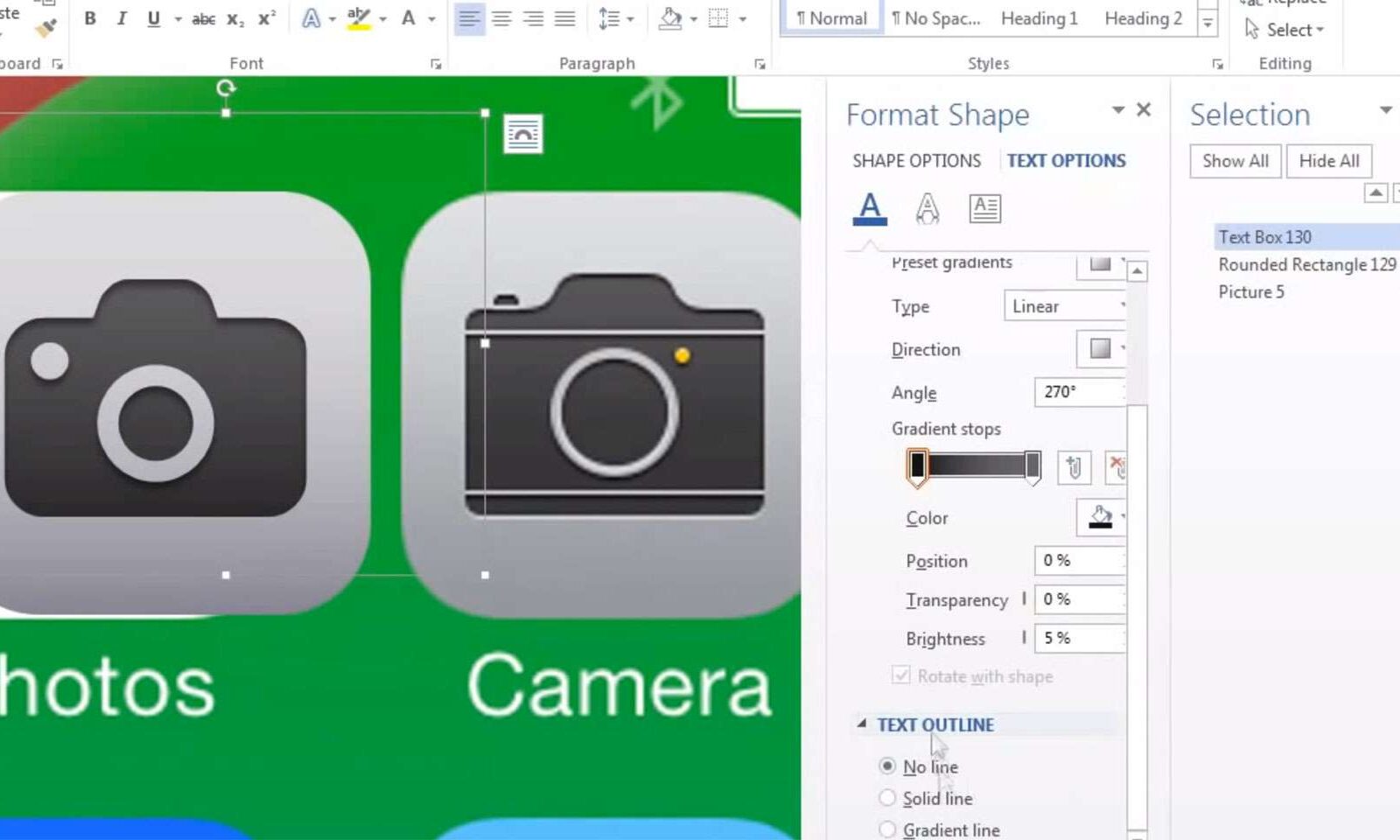Open the Font Color dropdown arrow
Screen dimensions: 1400x840
(431, 19)
